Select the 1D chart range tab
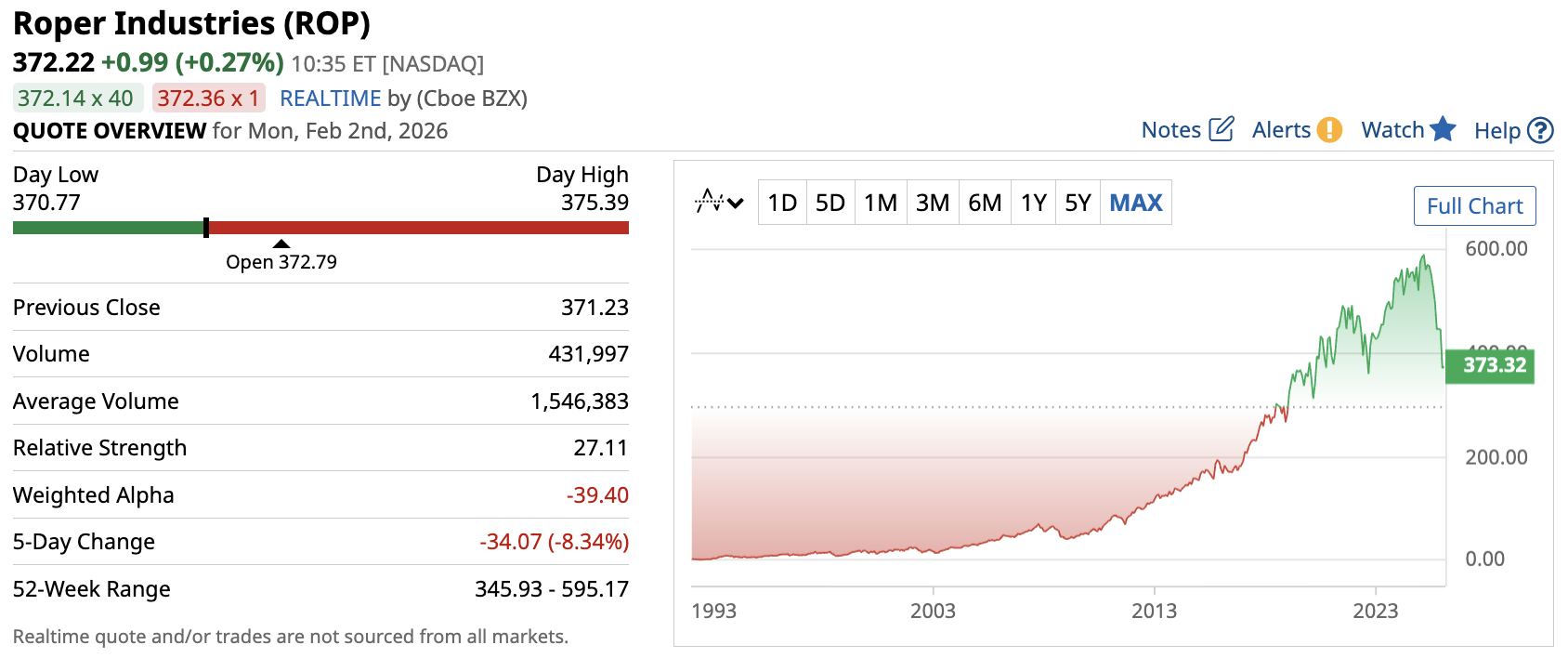 point(782,203)
